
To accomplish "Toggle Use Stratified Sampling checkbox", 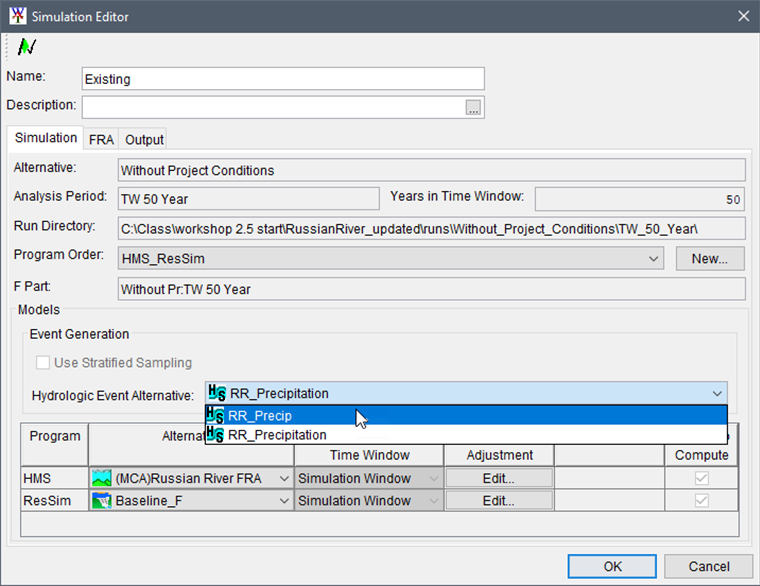I will click(43, 363).
